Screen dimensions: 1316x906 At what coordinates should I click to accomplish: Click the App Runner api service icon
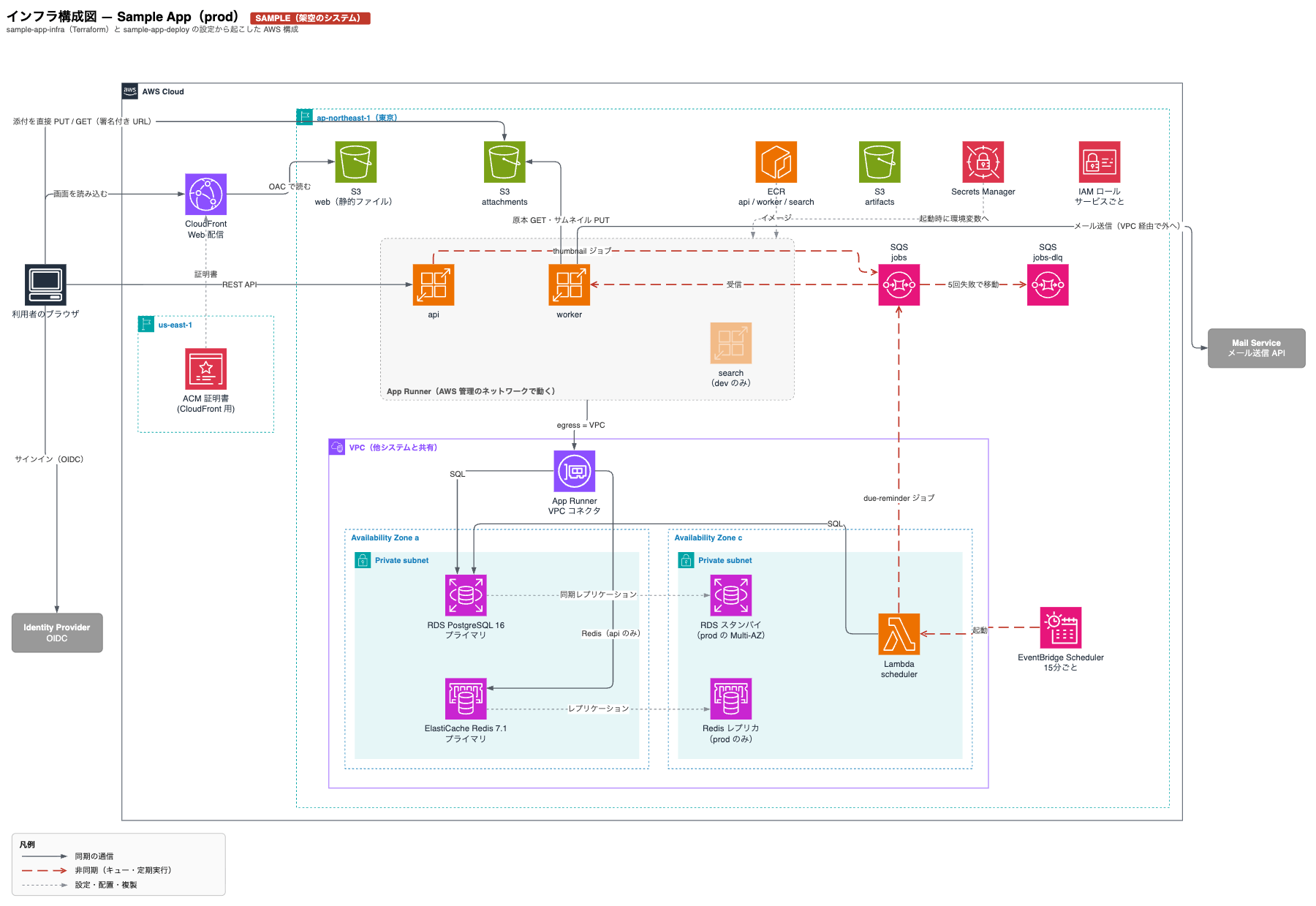coord(434,285)
